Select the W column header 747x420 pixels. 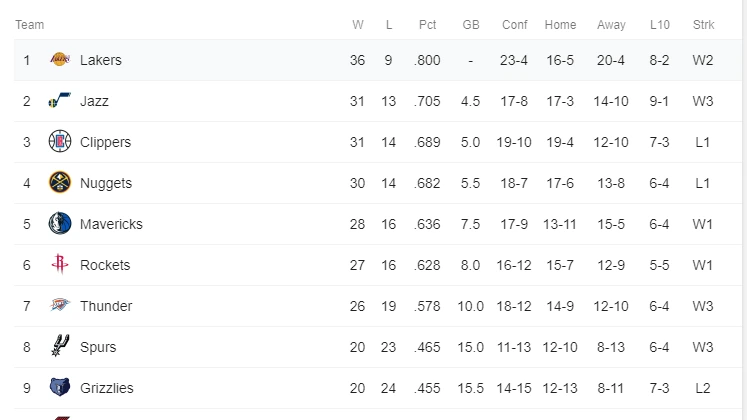pos(358,25)
